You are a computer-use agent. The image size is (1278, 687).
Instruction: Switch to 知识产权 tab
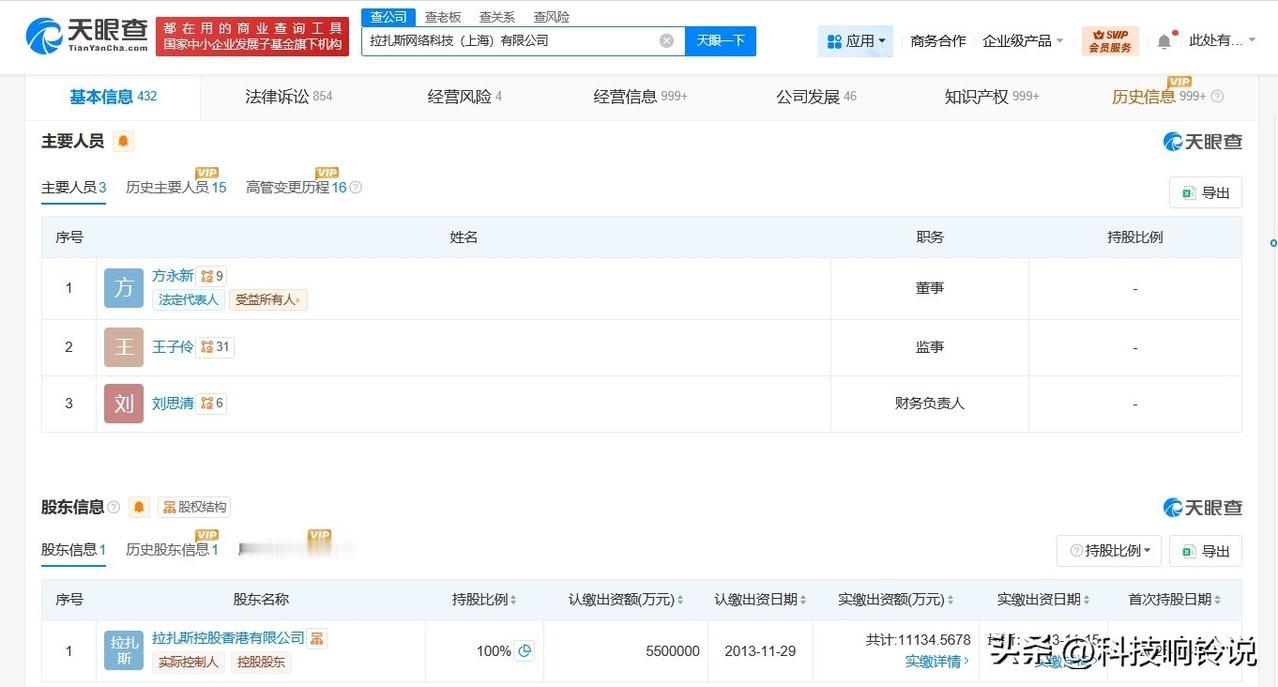pos(992,97)
